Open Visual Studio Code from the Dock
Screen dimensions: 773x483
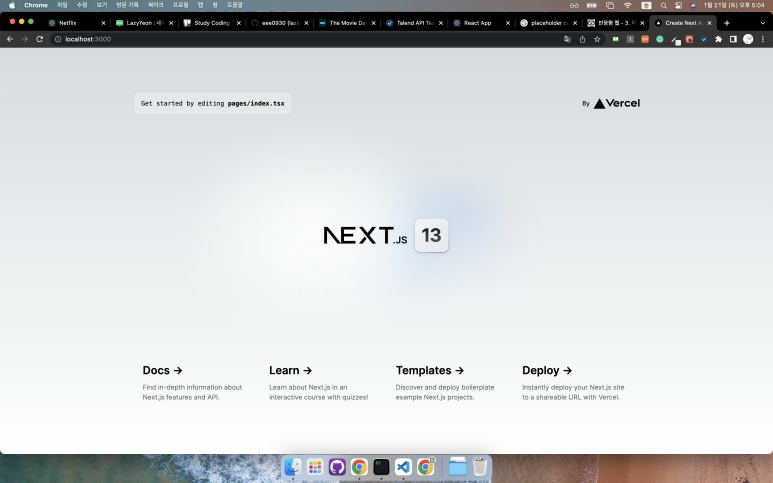[x=403, y=467]
